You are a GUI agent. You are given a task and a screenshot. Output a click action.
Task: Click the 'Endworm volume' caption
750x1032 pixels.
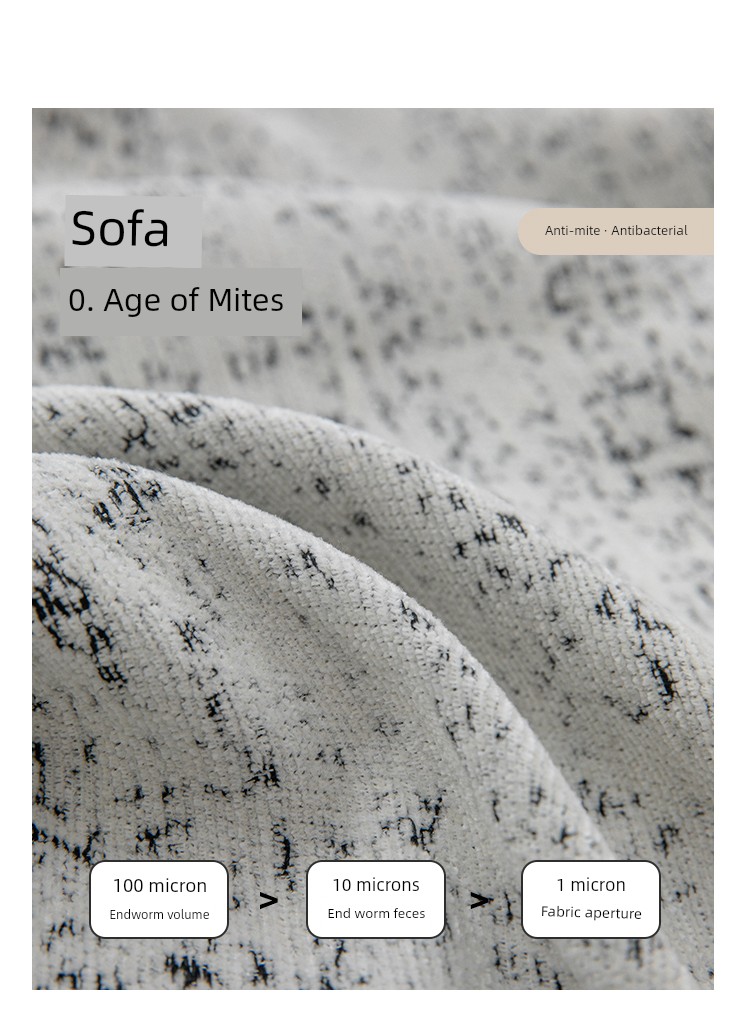pos(159,914)
